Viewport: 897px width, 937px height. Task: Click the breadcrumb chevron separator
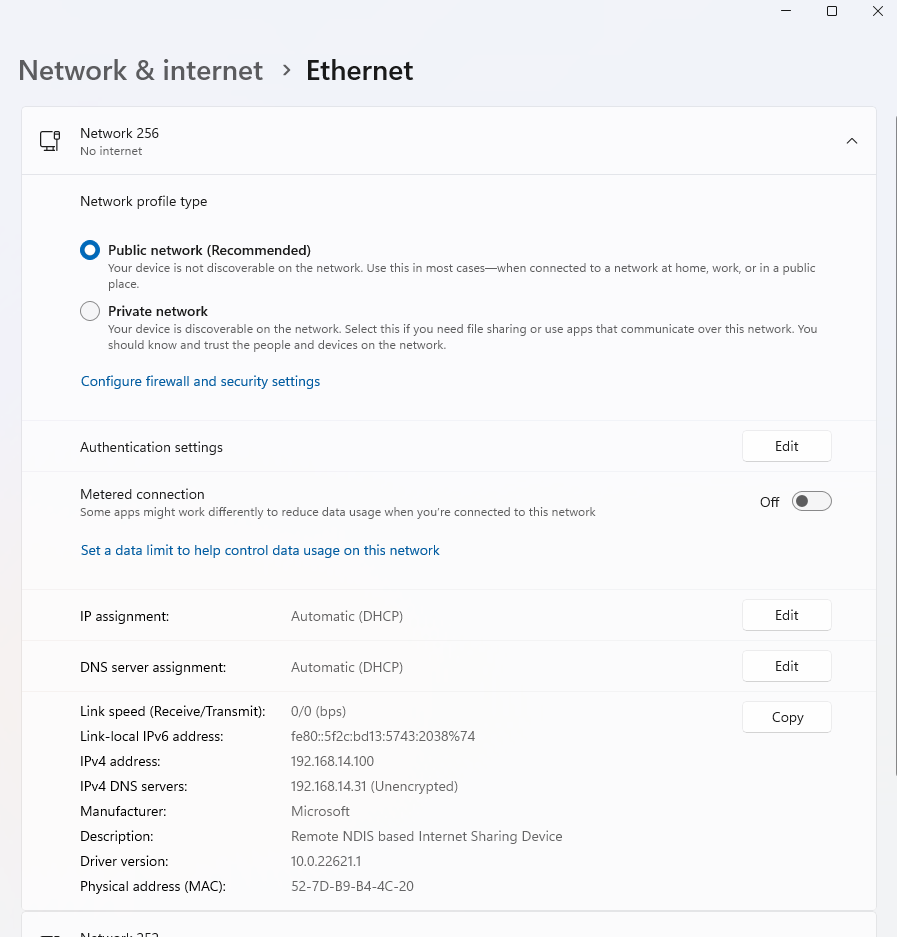(x=286, y=71)
